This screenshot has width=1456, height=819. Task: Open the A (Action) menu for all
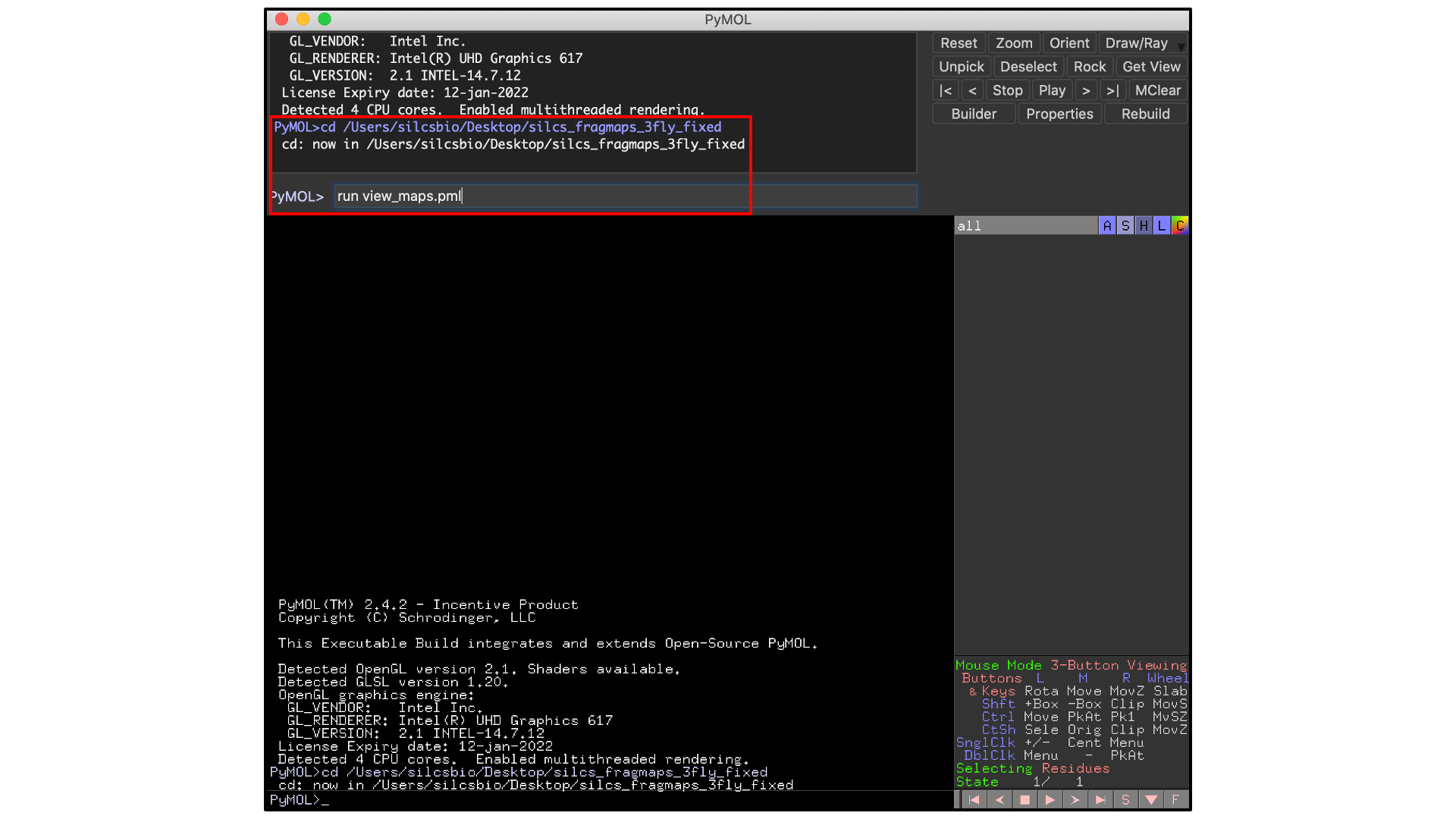1107,225
